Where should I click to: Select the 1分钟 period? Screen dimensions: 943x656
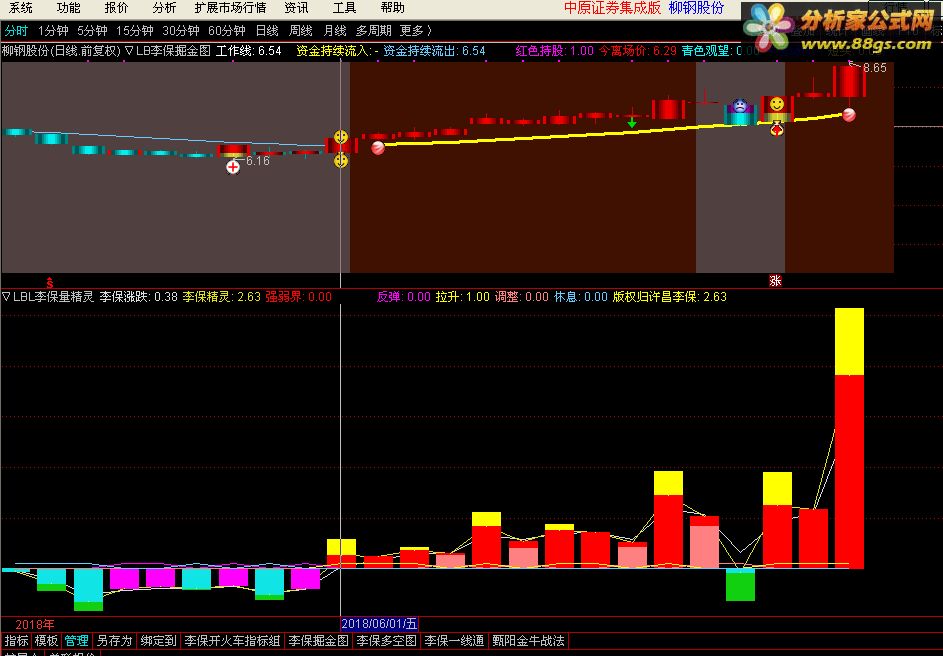tap(53, 31)
